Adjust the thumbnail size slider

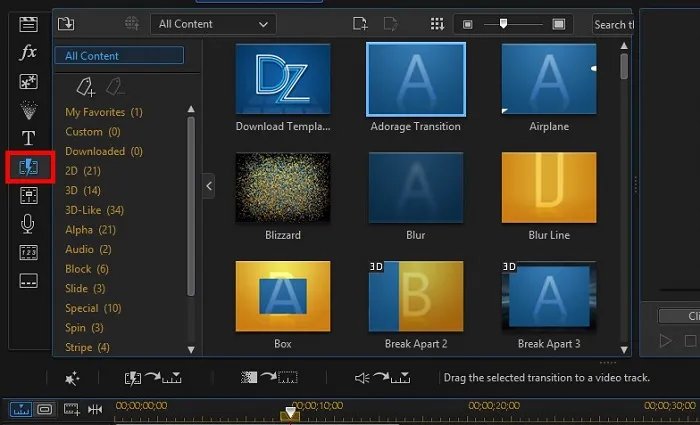click(503, 24)
